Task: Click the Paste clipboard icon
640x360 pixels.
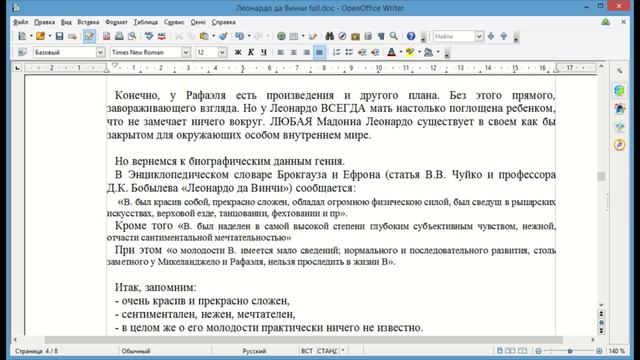Action: 204,36
